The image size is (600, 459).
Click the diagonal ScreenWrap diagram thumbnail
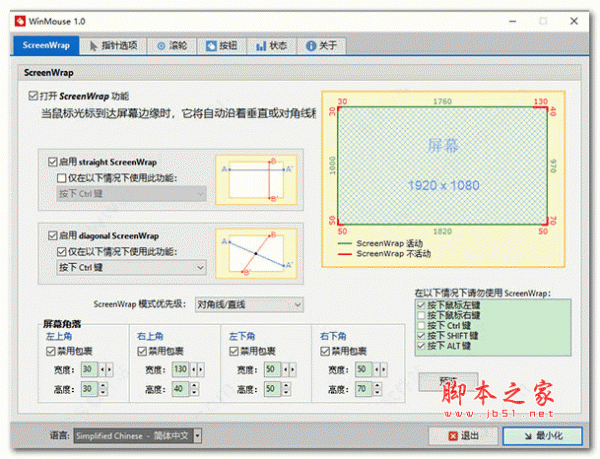(x=256, y=254)
